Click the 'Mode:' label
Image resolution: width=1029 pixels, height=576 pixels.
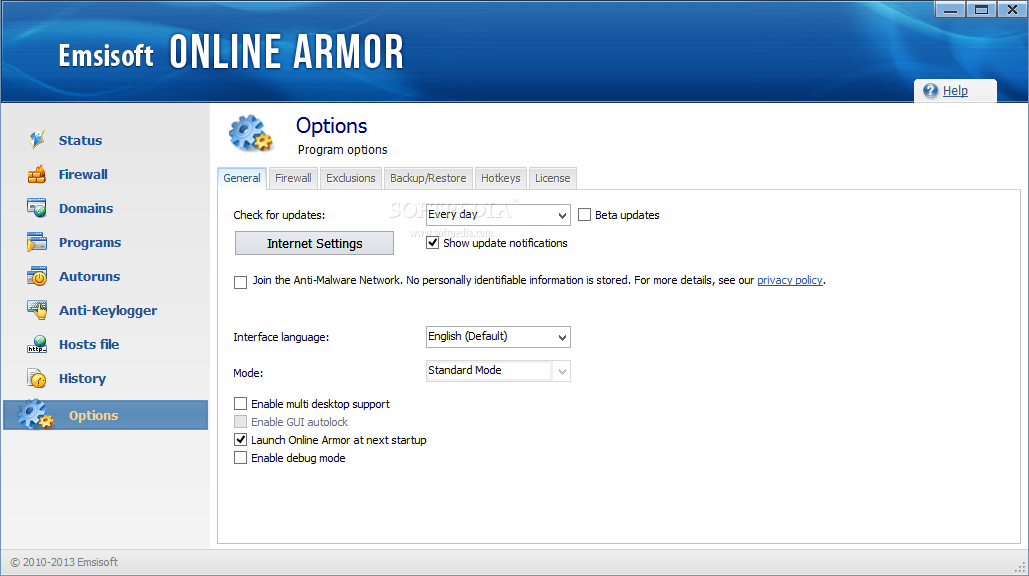coord(248,373)
